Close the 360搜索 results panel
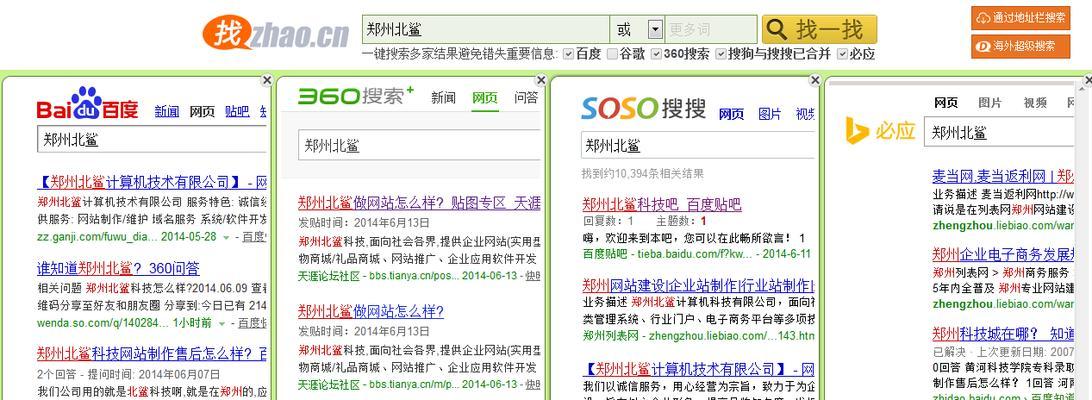The height and width of the screenshot is (400, 1092). click(x=541, y=80)
